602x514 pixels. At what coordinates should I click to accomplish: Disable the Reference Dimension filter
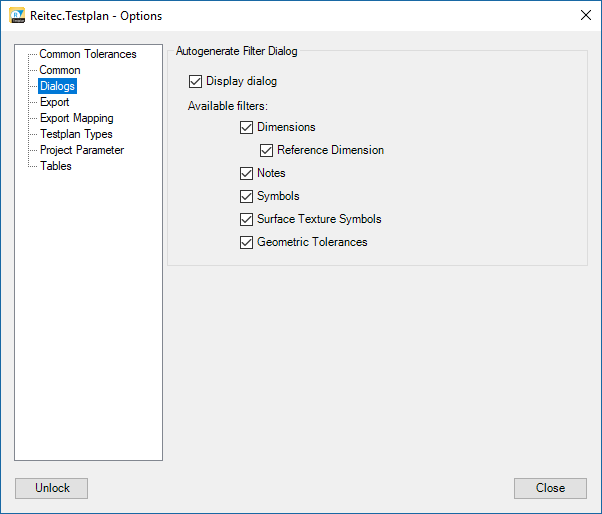pyautogui.click(x=267, y=150)
